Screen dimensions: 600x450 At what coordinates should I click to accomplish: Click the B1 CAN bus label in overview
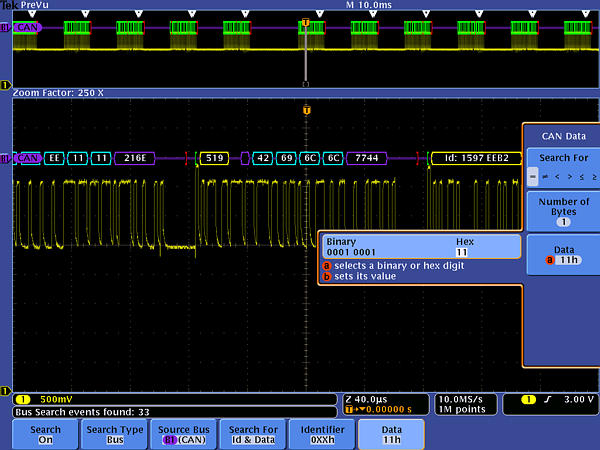pos(25,27)
